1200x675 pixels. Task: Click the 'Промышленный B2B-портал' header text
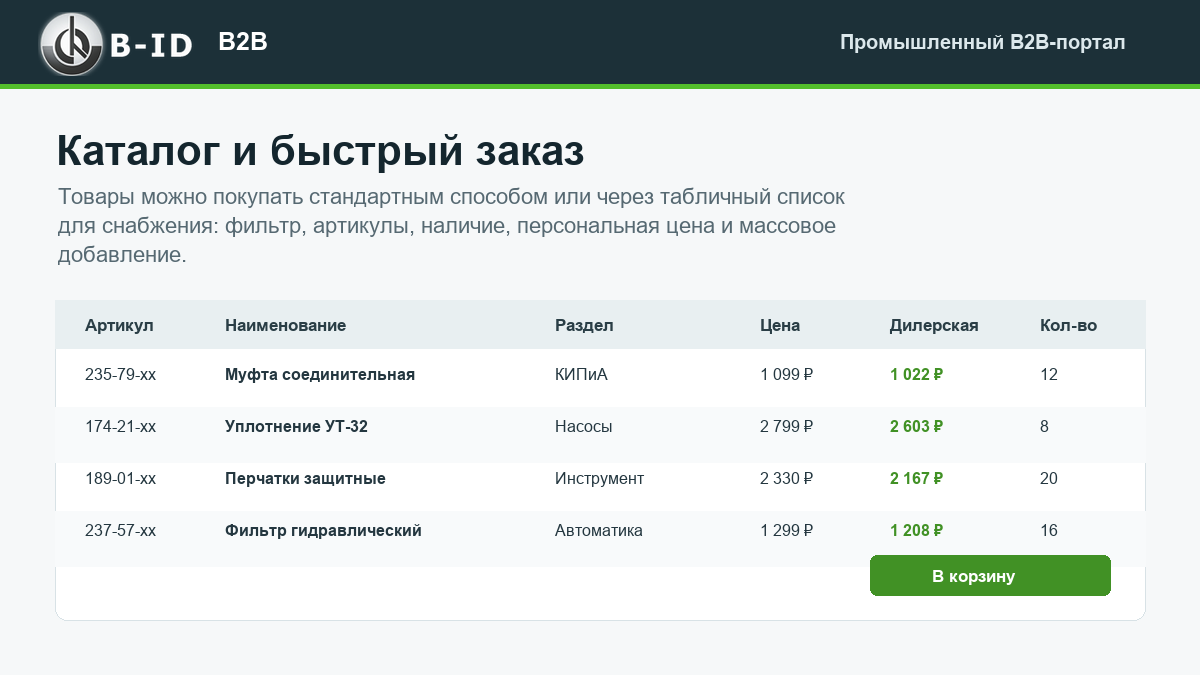click(x=982, y=42)
